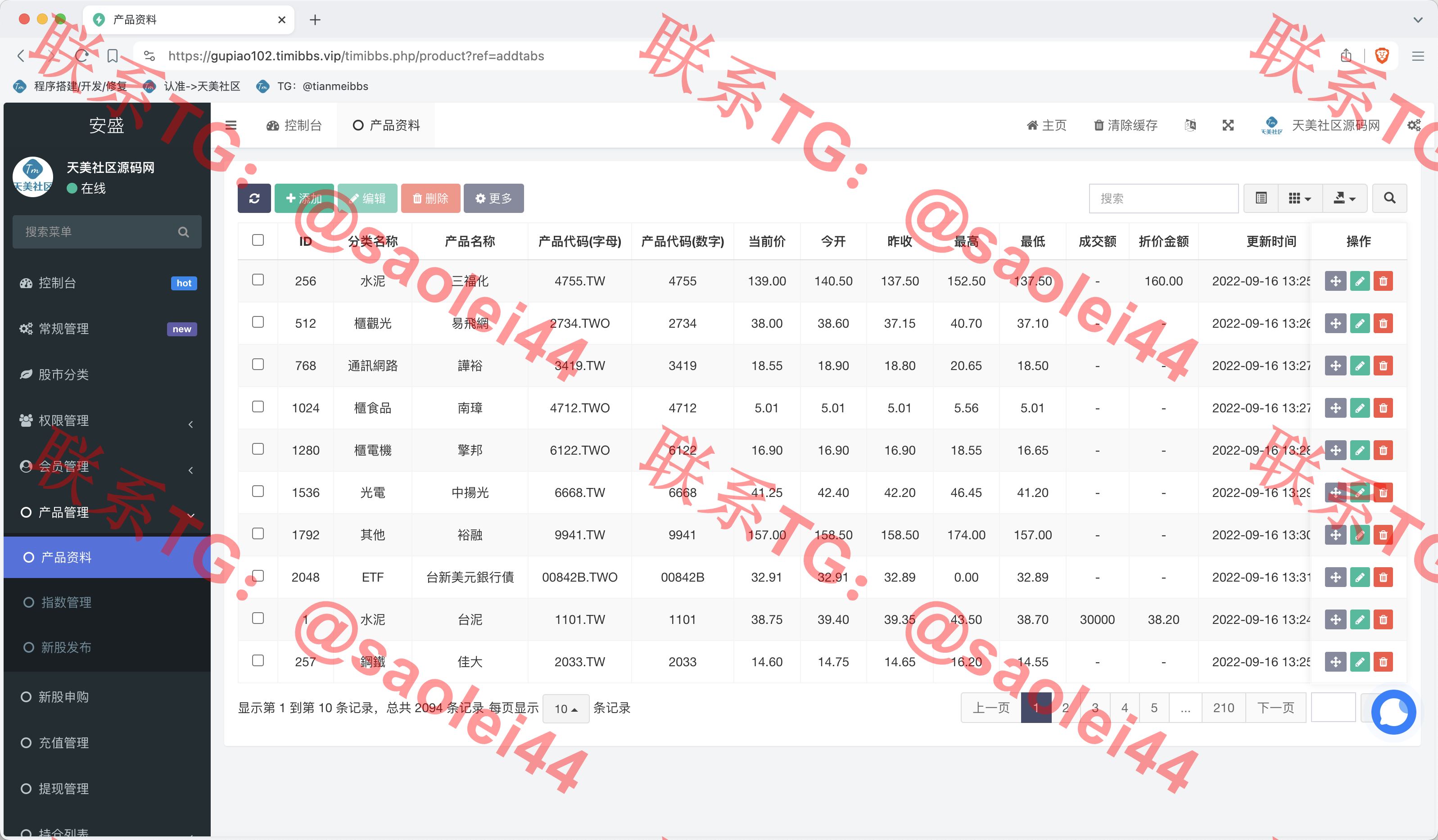Image resolution: width=1438 pixels, height=840 pixels.
Task: Check the row 1280 checkbox
Action: click(x=258, y=448)
